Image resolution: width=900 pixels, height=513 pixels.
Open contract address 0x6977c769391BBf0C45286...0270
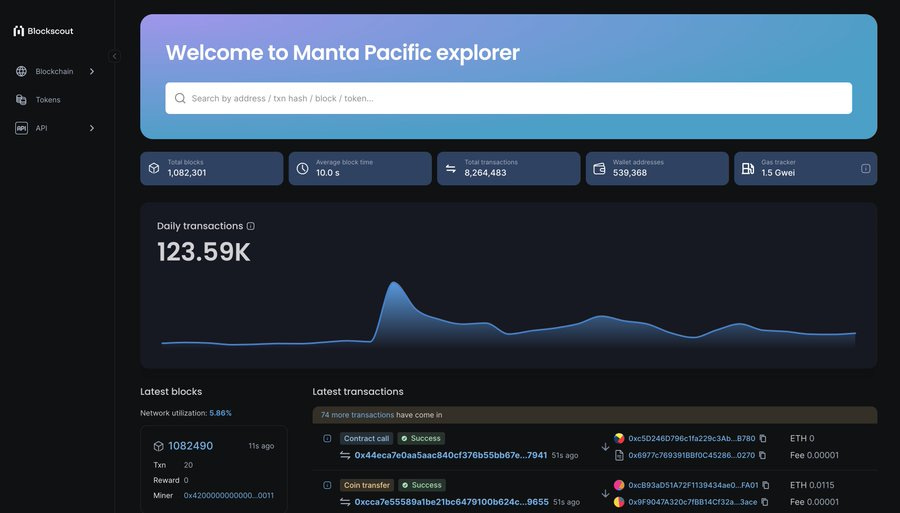692,455
